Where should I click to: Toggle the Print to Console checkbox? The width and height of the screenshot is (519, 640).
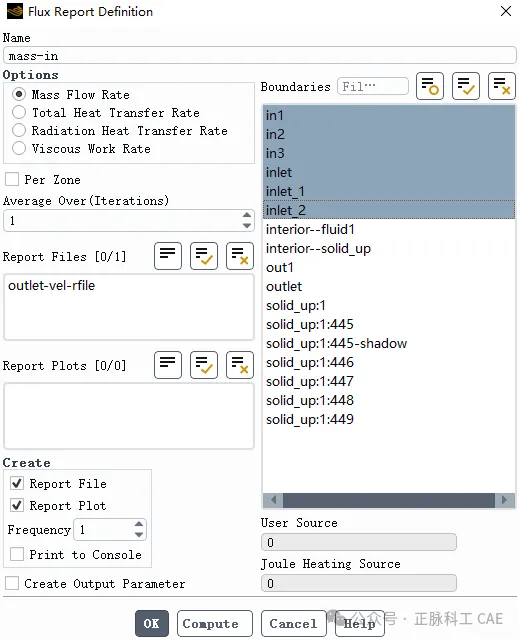point(17,554)
